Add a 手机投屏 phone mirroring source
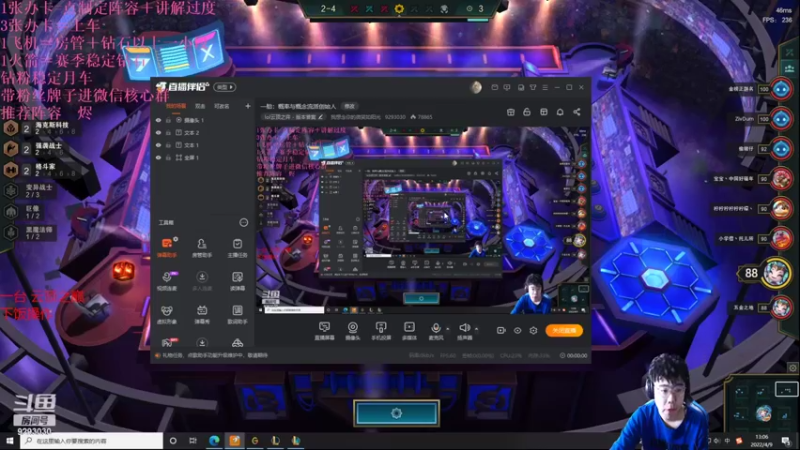The width and height of the screenshot is (800, 450). pyautogui.click(x=381, y=331)
